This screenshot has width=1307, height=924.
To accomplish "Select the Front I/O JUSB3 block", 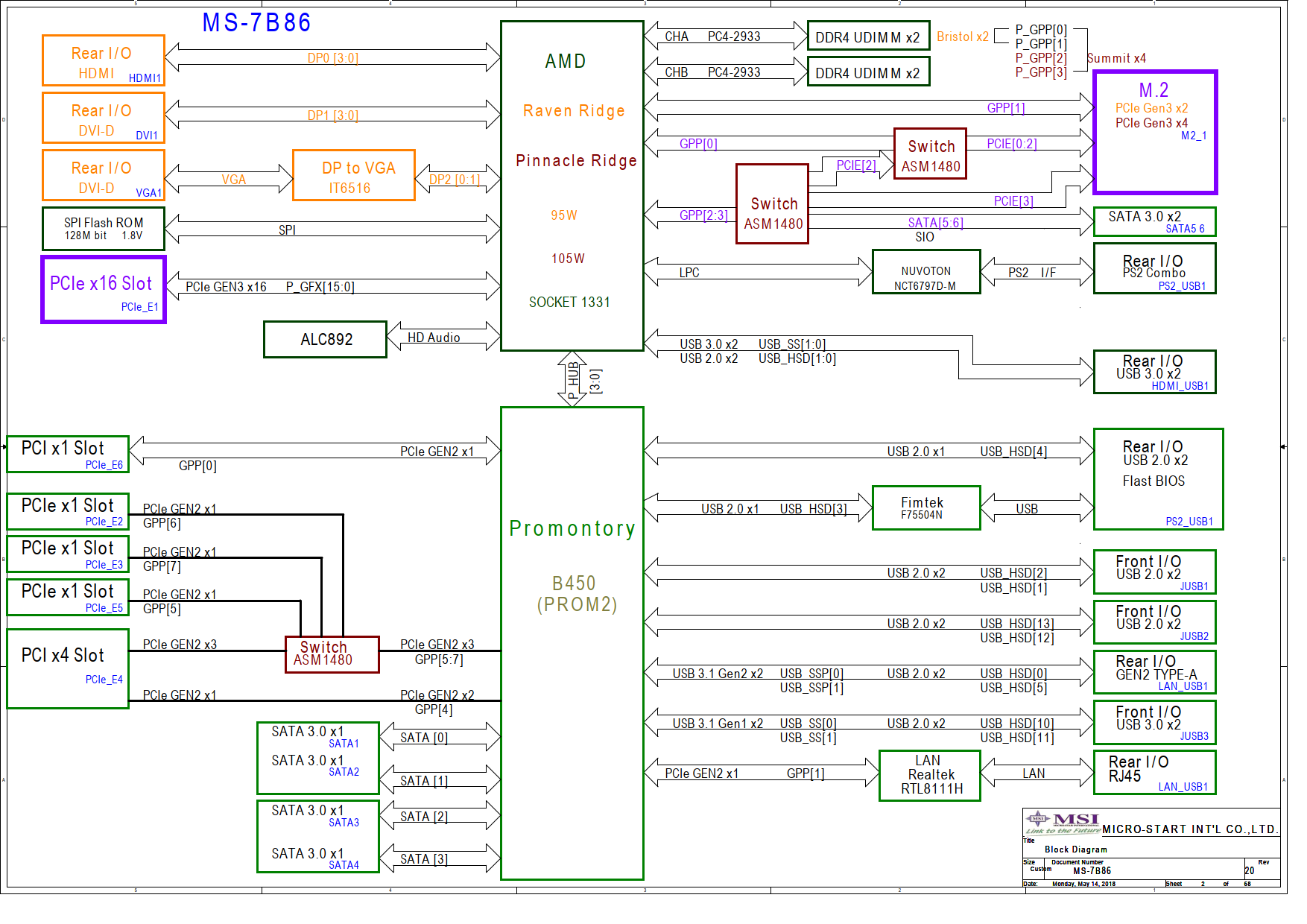I will pos(1154,722).
